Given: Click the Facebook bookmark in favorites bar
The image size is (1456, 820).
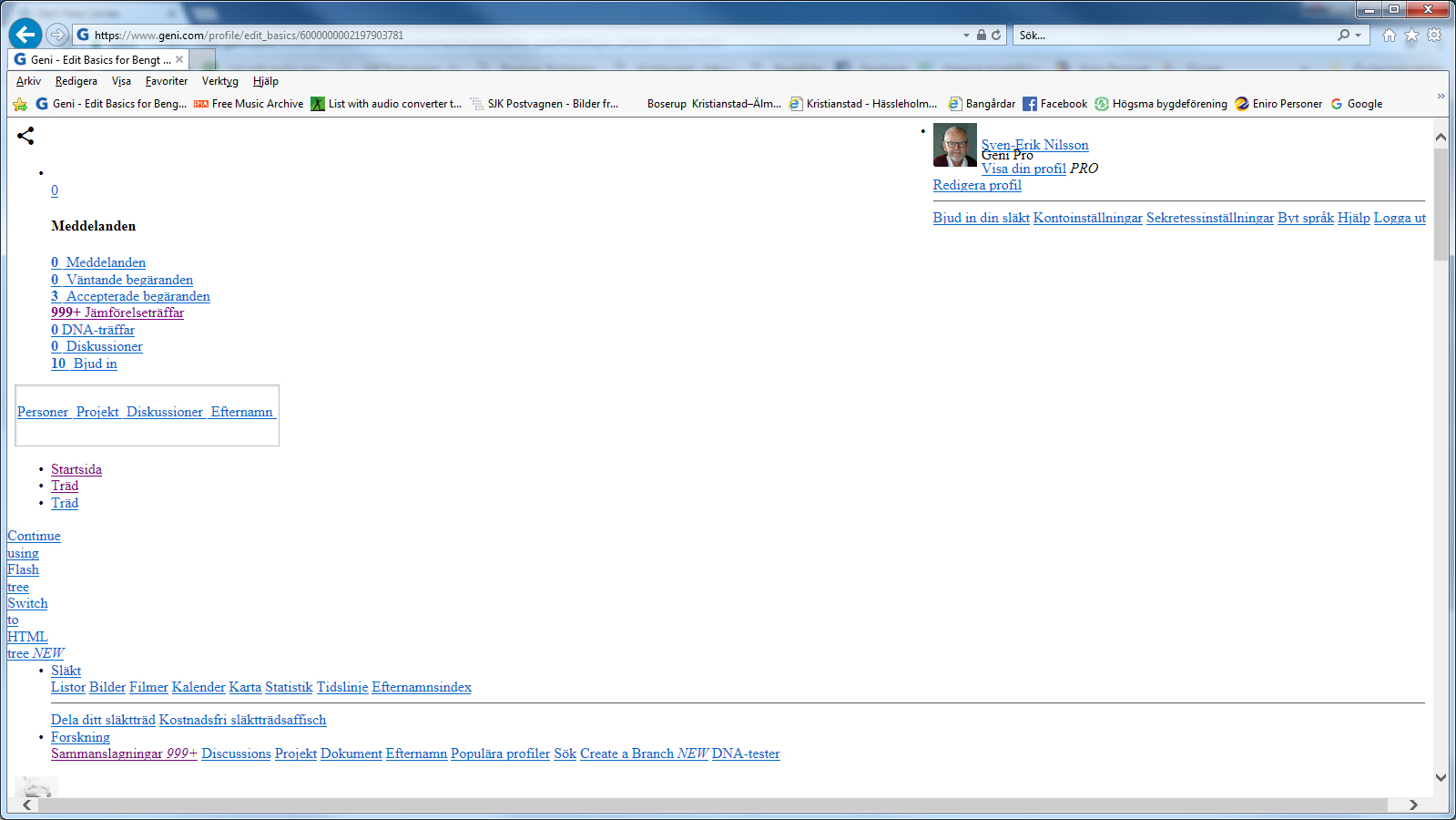Looking at the screenshot, I should pyautogui.click(x=1054, y=104).
